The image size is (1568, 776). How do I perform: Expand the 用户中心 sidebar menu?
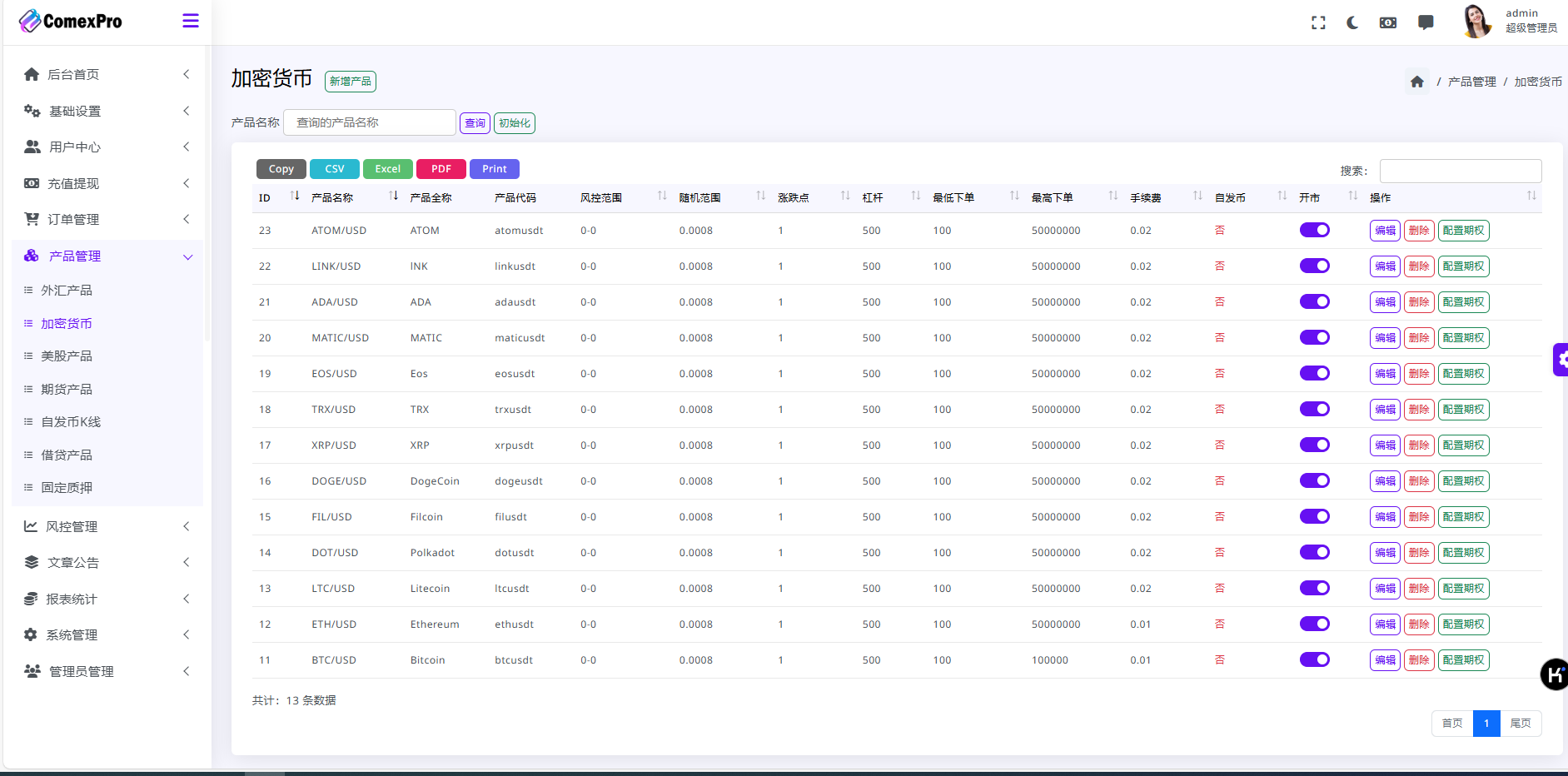pos(107,147)
